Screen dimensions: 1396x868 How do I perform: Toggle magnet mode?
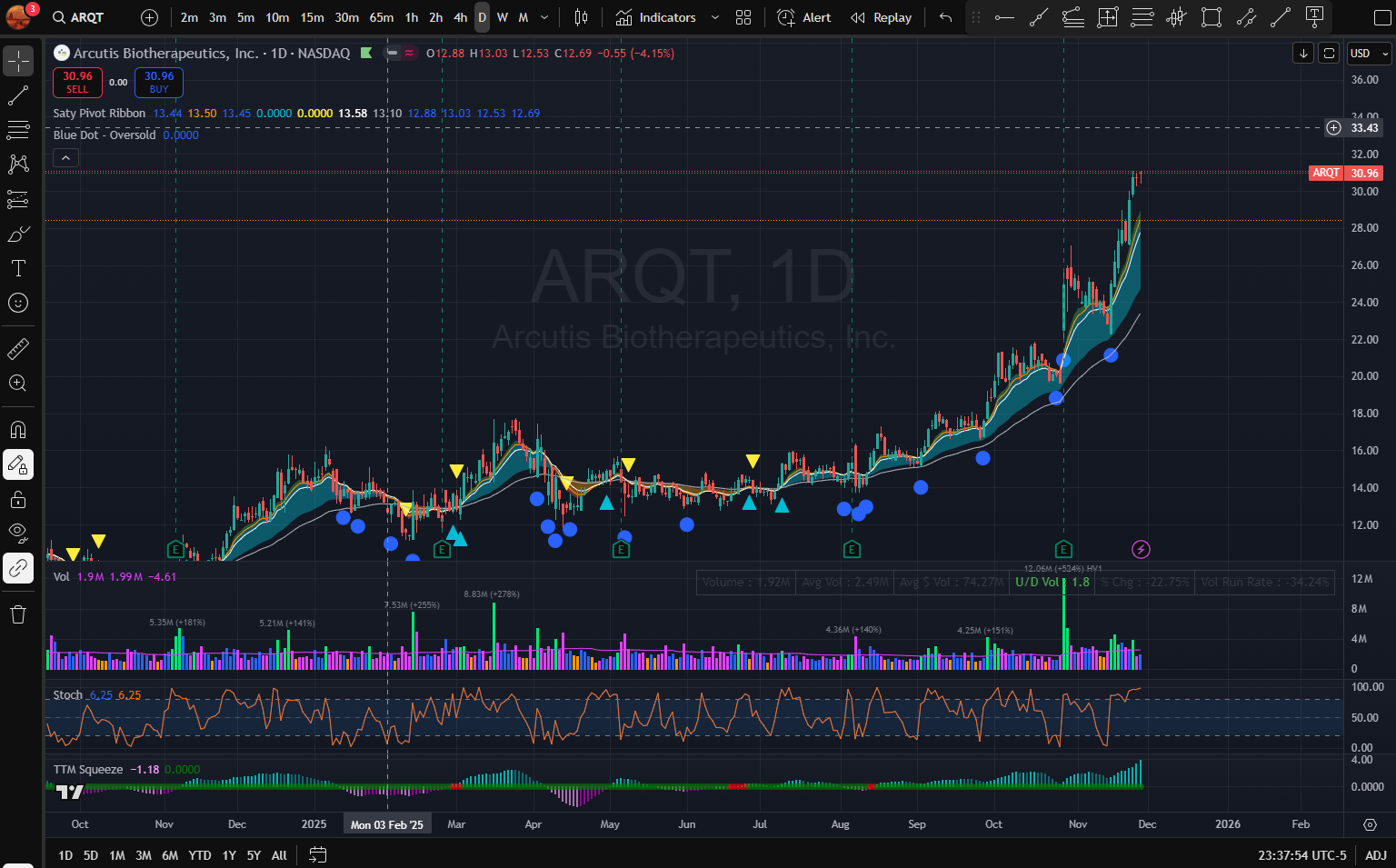[x=18, y=430]
